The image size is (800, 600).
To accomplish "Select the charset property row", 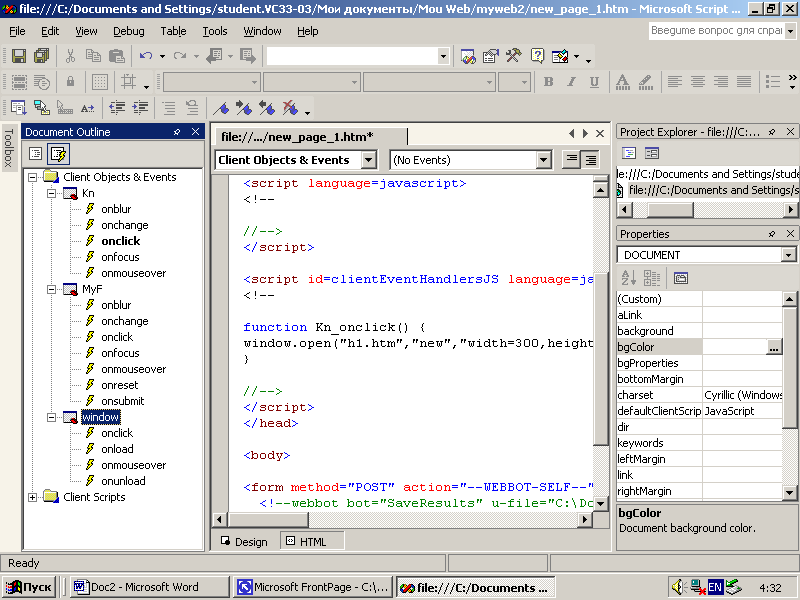I will coord(699,395).
